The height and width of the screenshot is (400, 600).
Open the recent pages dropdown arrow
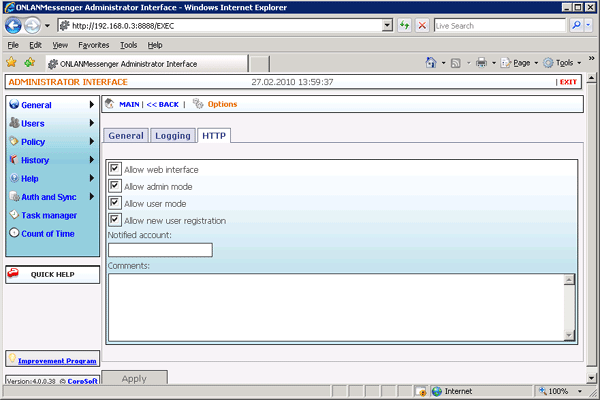point(47,26)
